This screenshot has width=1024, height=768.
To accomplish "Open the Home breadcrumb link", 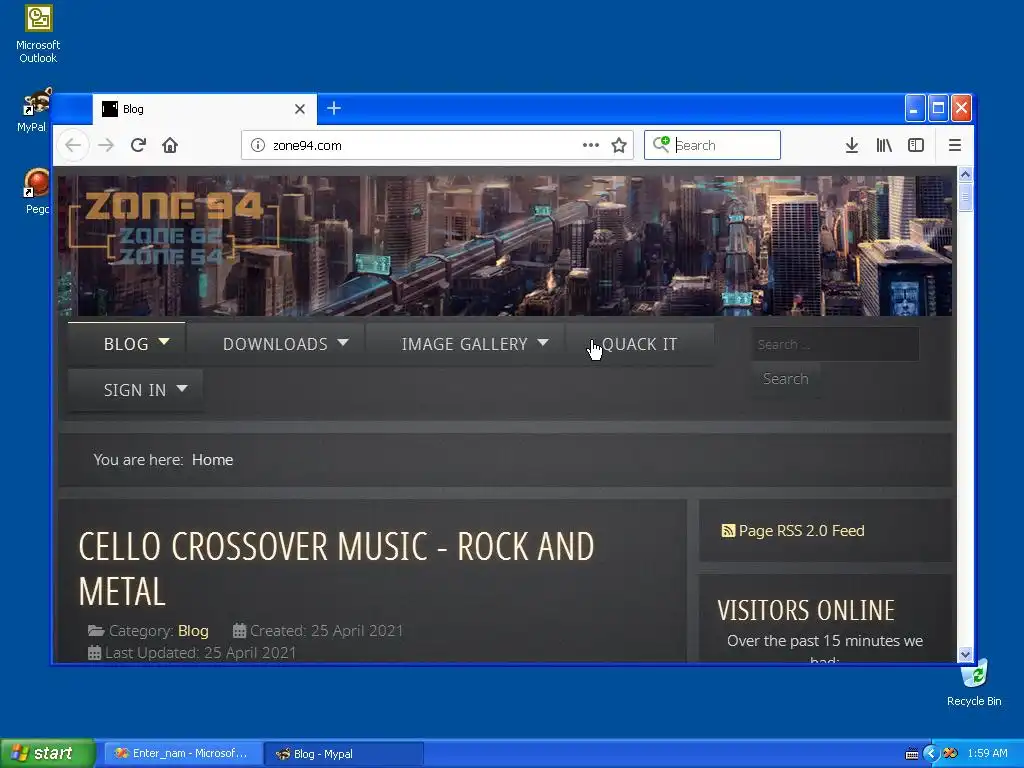I will click(212, 460).
